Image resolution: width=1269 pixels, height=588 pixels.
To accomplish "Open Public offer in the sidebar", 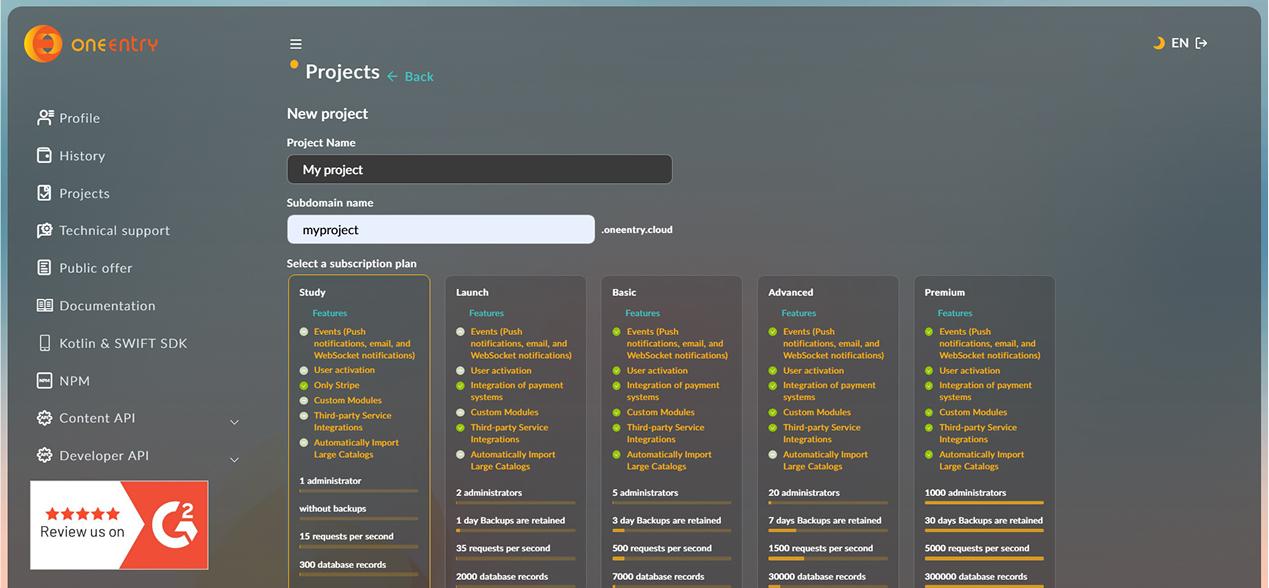I will 95,268.
